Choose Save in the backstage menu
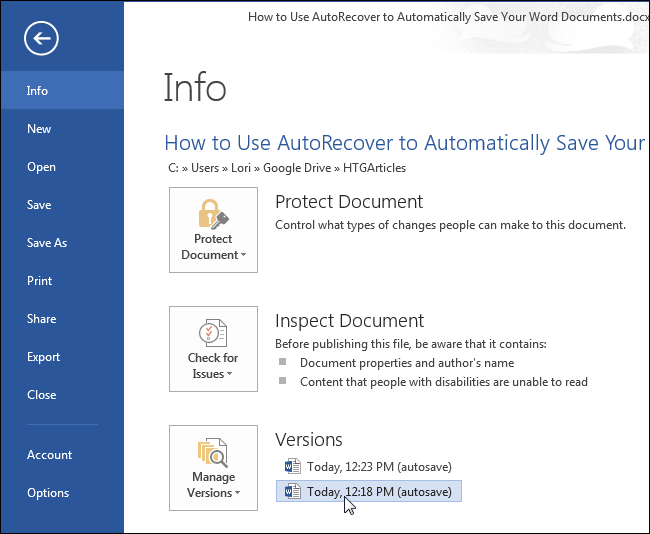Screen dimensions: 650x534 (x=39, y=205)
